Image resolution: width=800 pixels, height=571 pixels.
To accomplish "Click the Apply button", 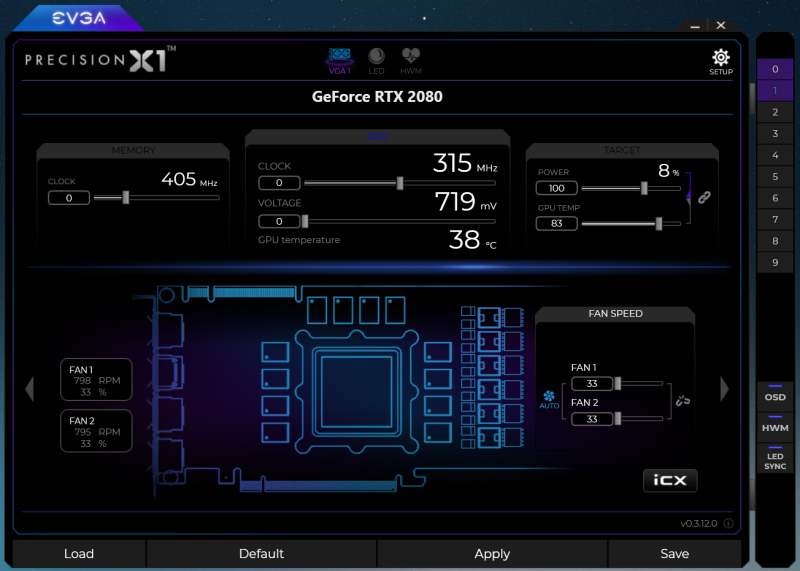I will [x=492, y=553].
